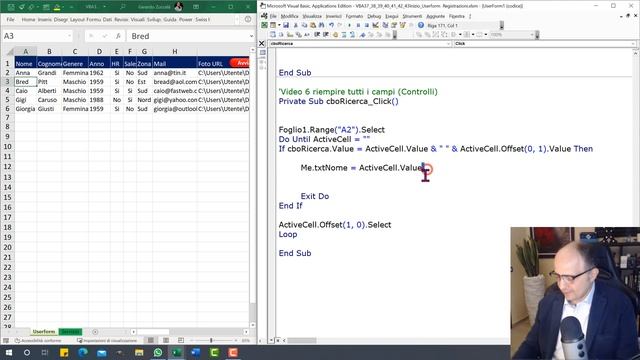Open the Formato menu in VBA editor
This screenshot has width=640, height=360.
(x=354, y=16)
